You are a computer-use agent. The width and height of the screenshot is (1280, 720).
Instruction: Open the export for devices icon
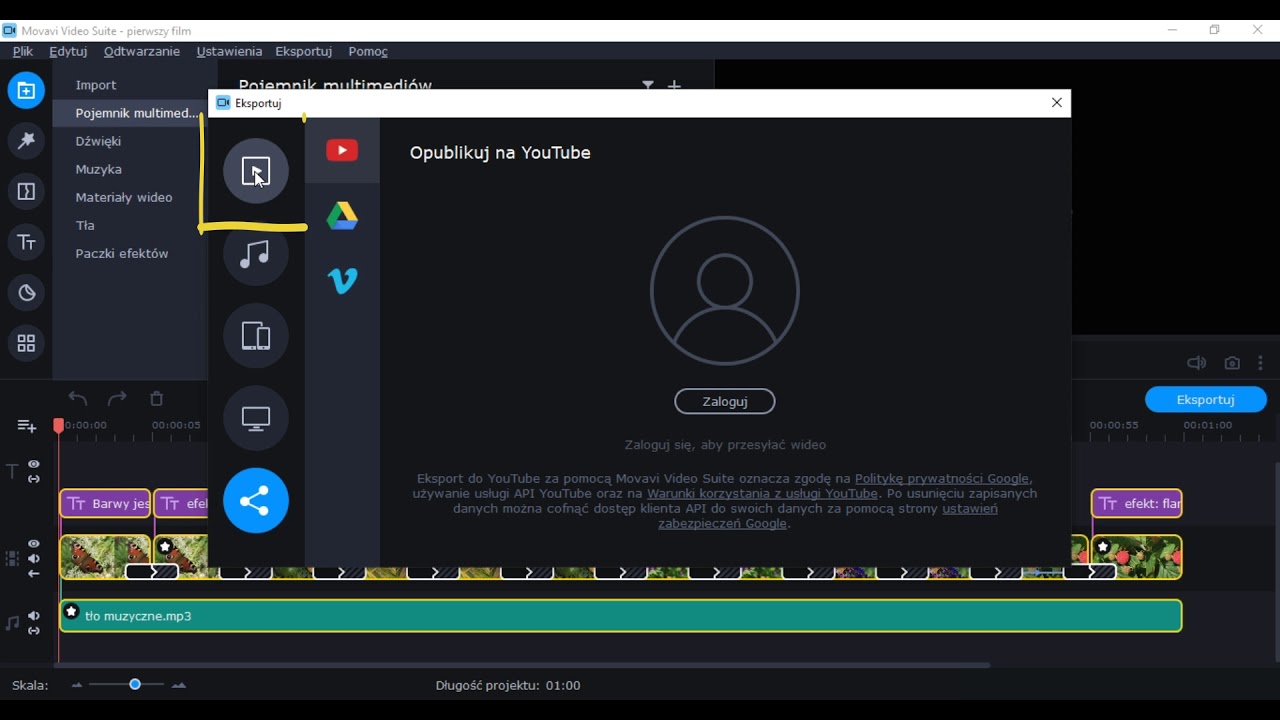point(255,336)
